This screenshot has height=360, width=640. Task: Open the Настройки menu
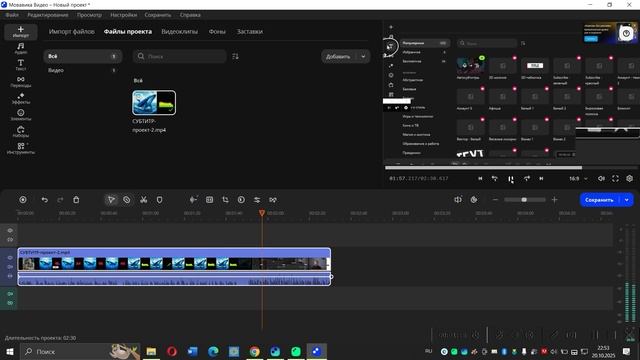123,15
